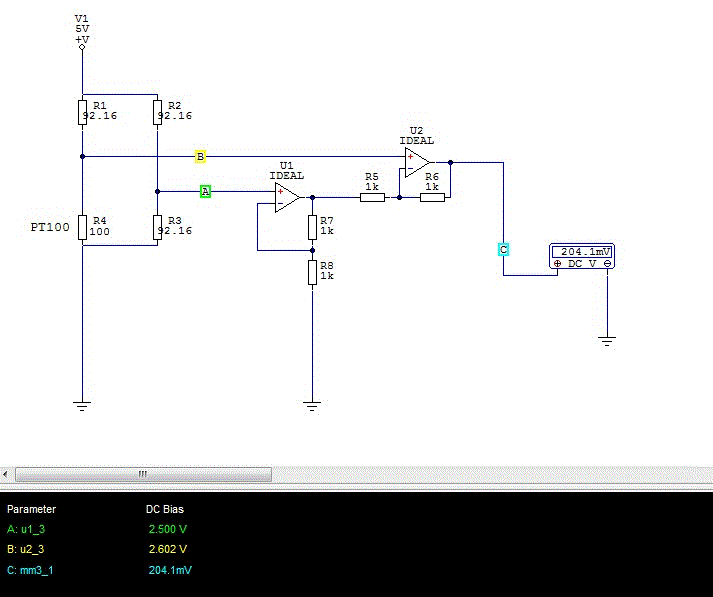713x597 pixels.
Task: Select the DC voltmeter showing 204.1mV
Action: point(582,256)
